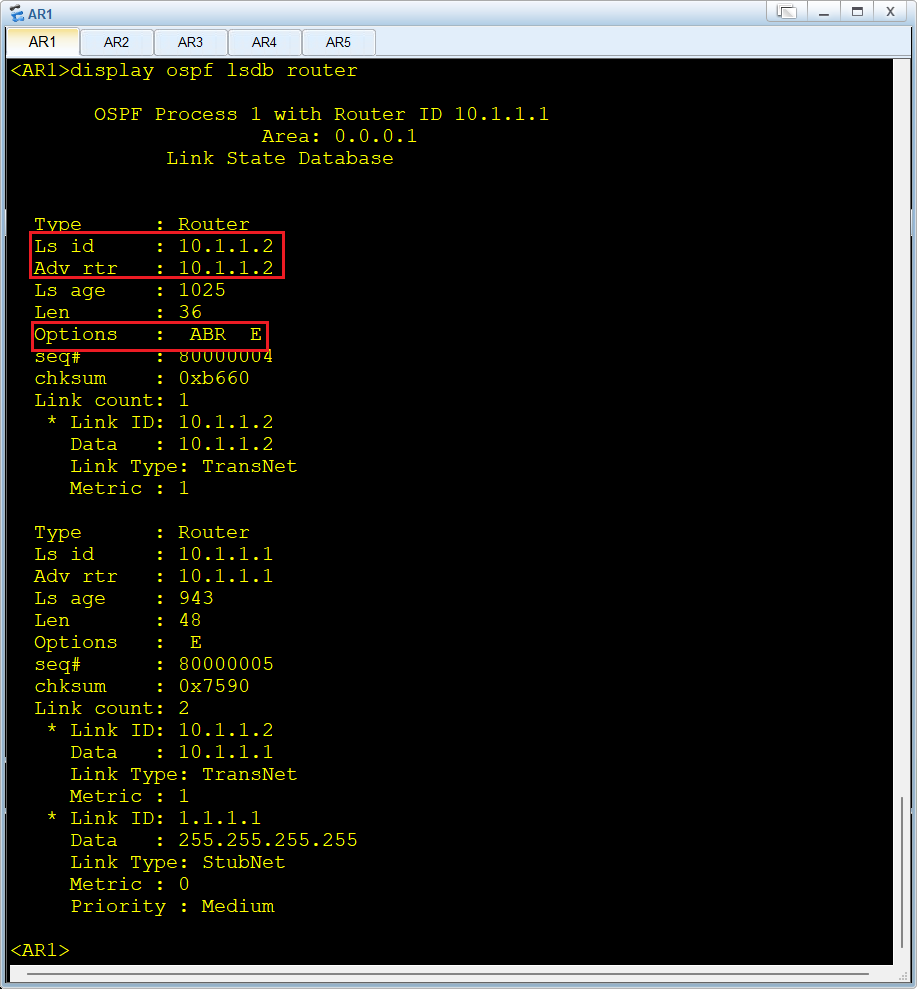Minimize the AR1 terminal window
The width and height of the screenshot is (917, 989).
point(824,11)
